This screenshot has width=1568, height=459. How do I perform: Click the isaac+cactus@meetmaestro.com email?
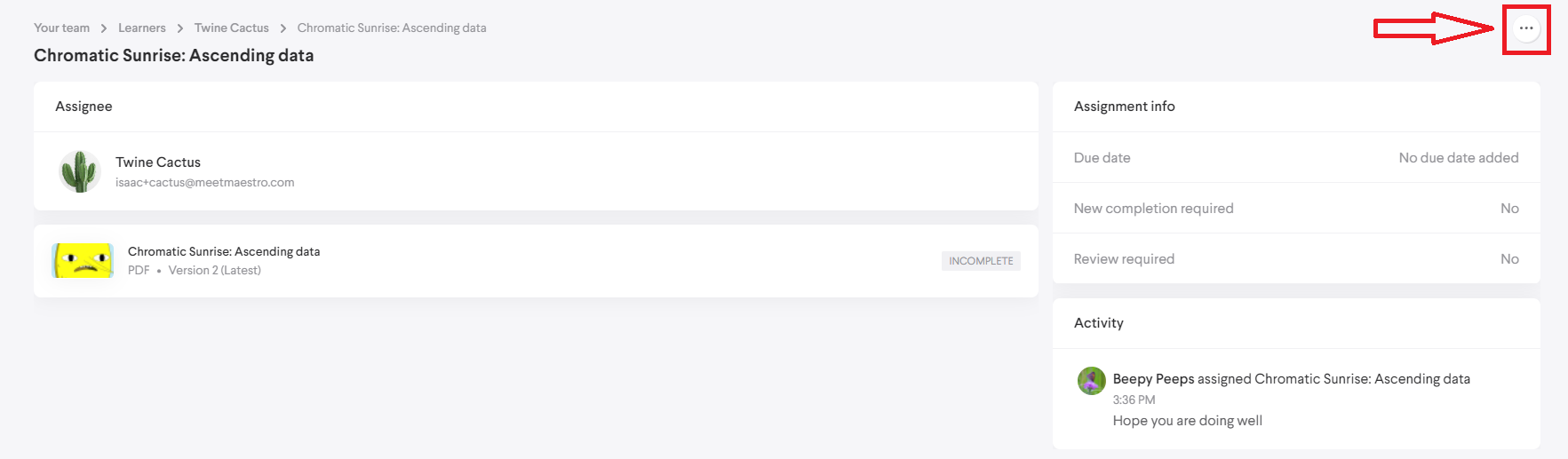pyautogui.click(x=204, y=183)
